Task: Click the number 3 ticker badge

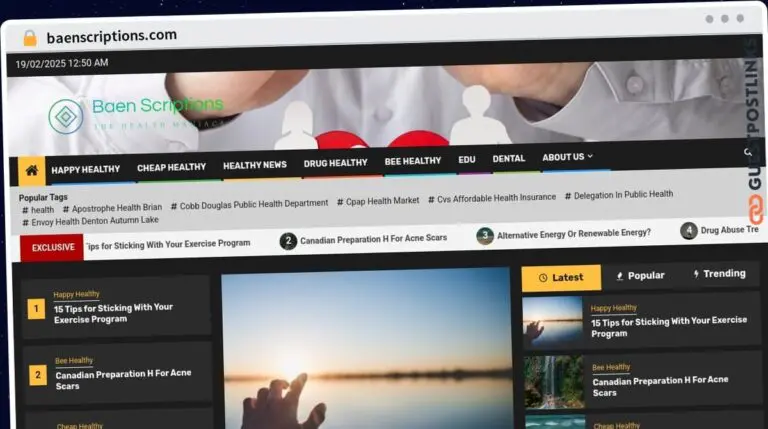Action: [485, 236]
